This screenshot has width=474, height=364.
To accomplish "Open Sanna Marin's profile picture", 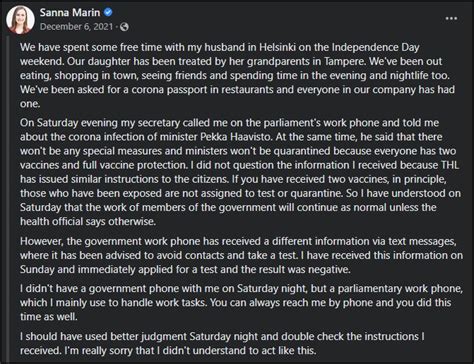I will tap(20, 20).
